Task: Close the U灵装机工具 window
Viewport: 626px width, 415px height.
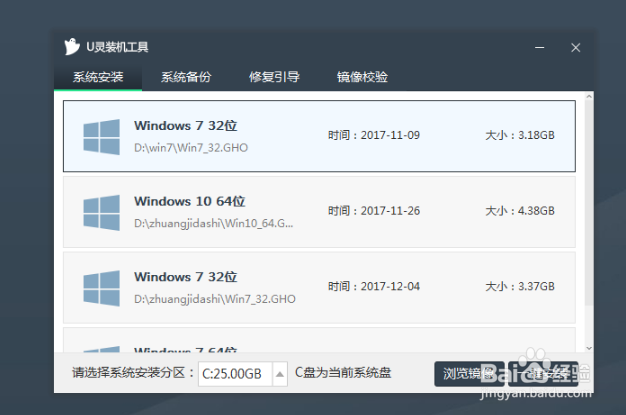Action: 575,48
